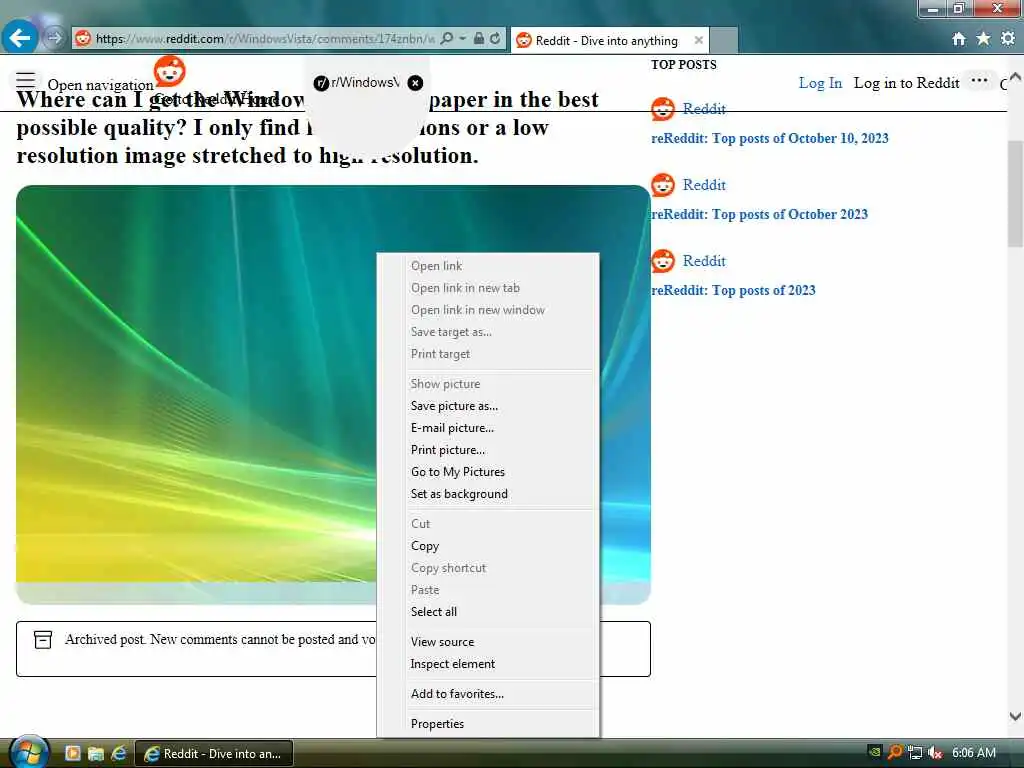Refresh the page with reload icon

pos(495,39)
